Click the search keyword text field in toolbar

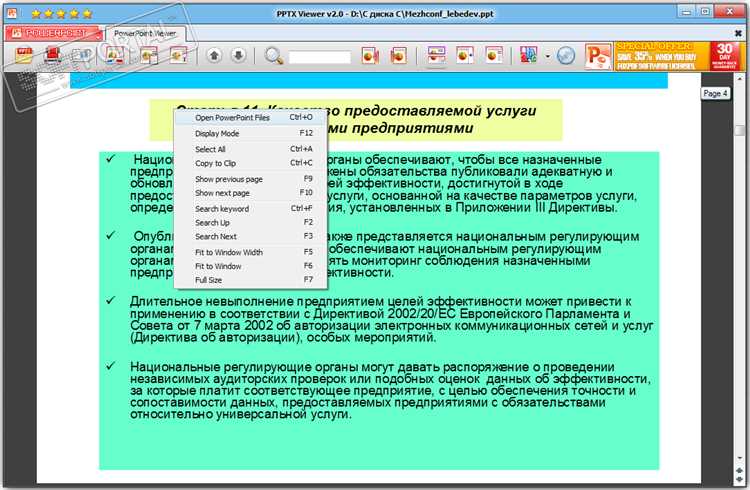tap(320, 56)
